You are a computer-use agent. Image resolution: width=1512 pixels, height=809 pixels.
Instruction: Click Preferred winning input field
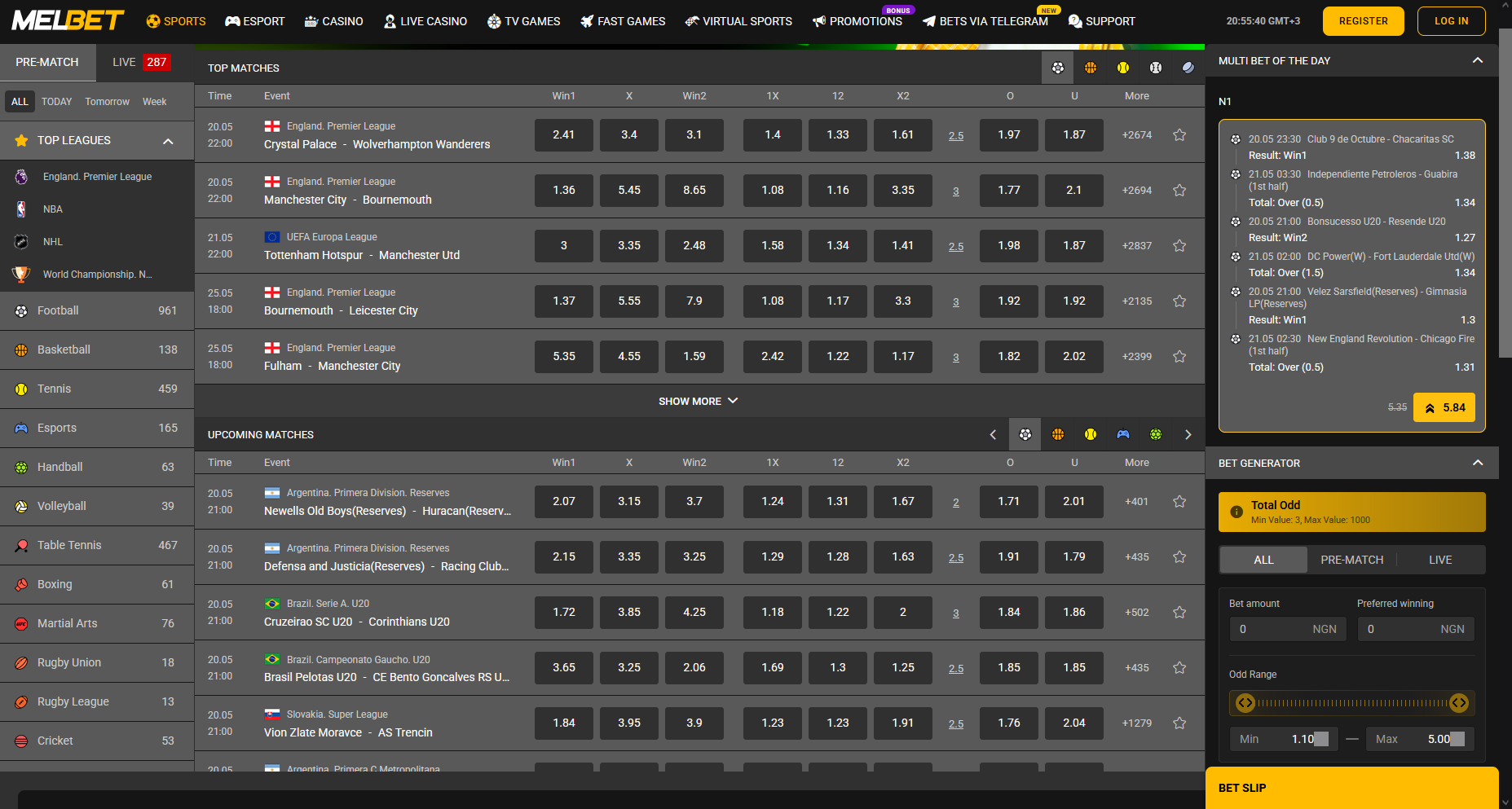[x=1416, y=629]
